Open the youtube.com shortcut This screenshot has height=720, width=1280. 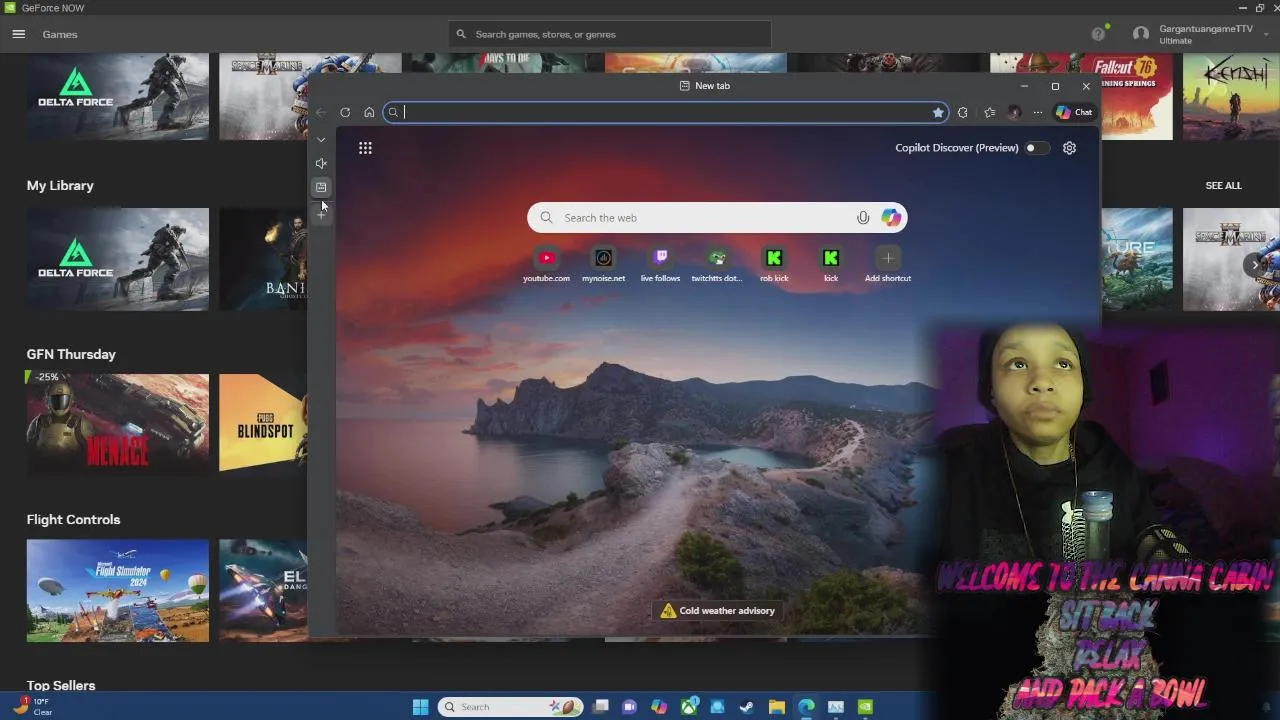tap(546, 264)
